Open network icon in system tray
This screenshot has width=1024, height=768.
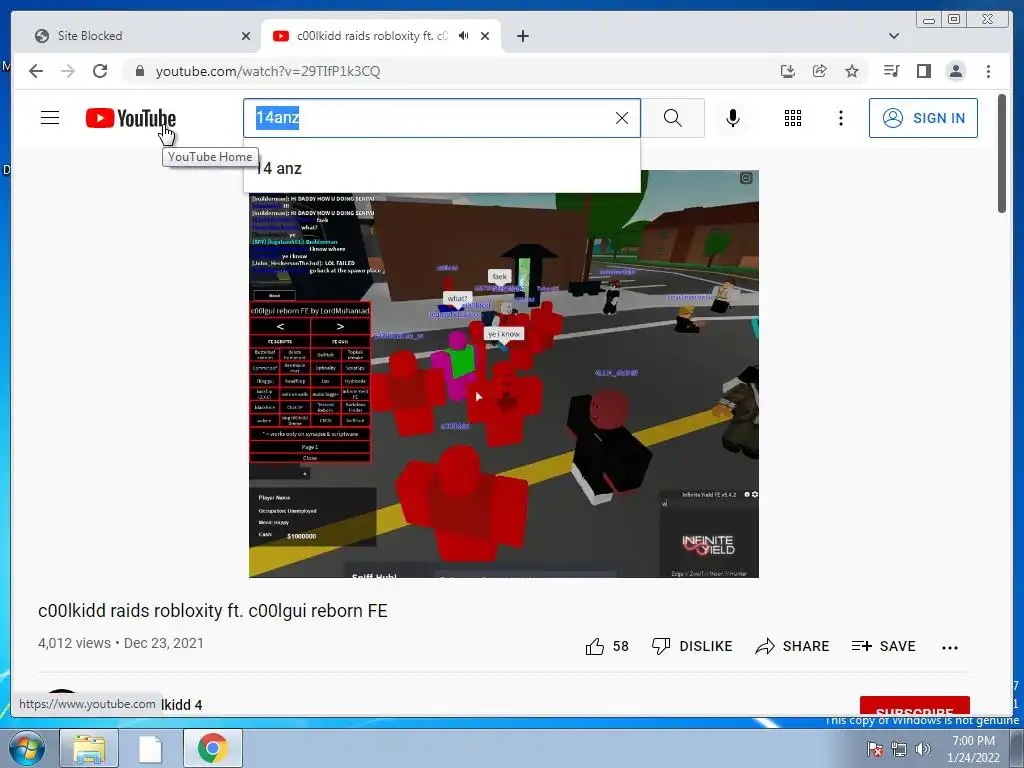click(x=899, y=749)
